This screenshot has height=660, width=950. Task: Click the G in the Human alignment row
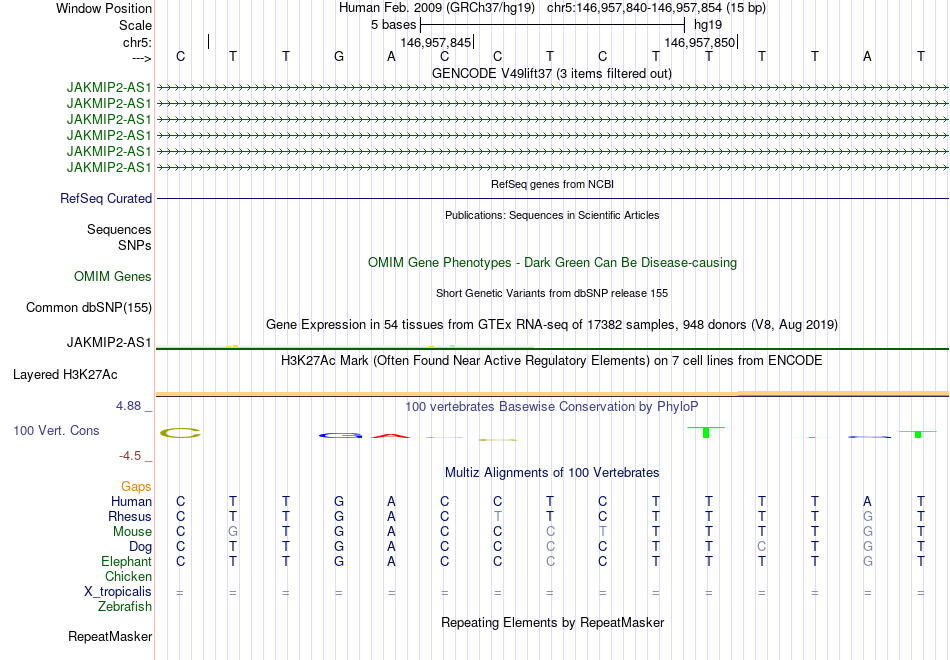[339, 501]
